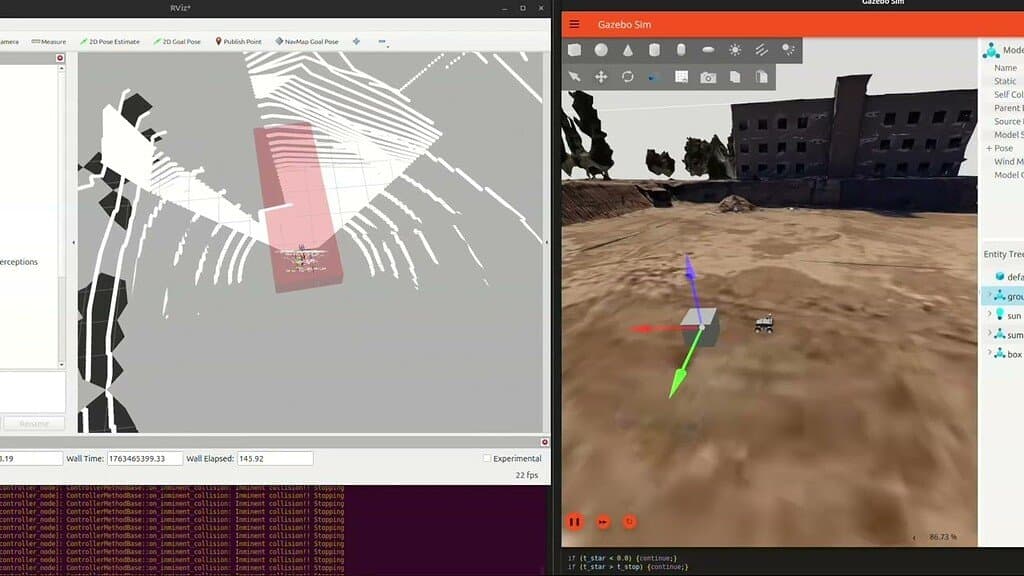Viewport: 1024px width, 576px height.
Task: Click the Wall Elapsed field in RViz
Action: (x=275, y=458)
